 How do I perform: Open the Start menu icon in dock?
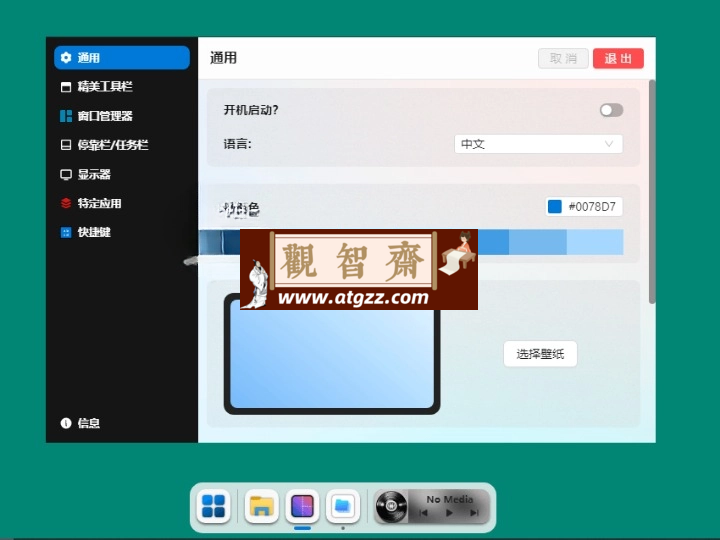(x=214, y=506)
